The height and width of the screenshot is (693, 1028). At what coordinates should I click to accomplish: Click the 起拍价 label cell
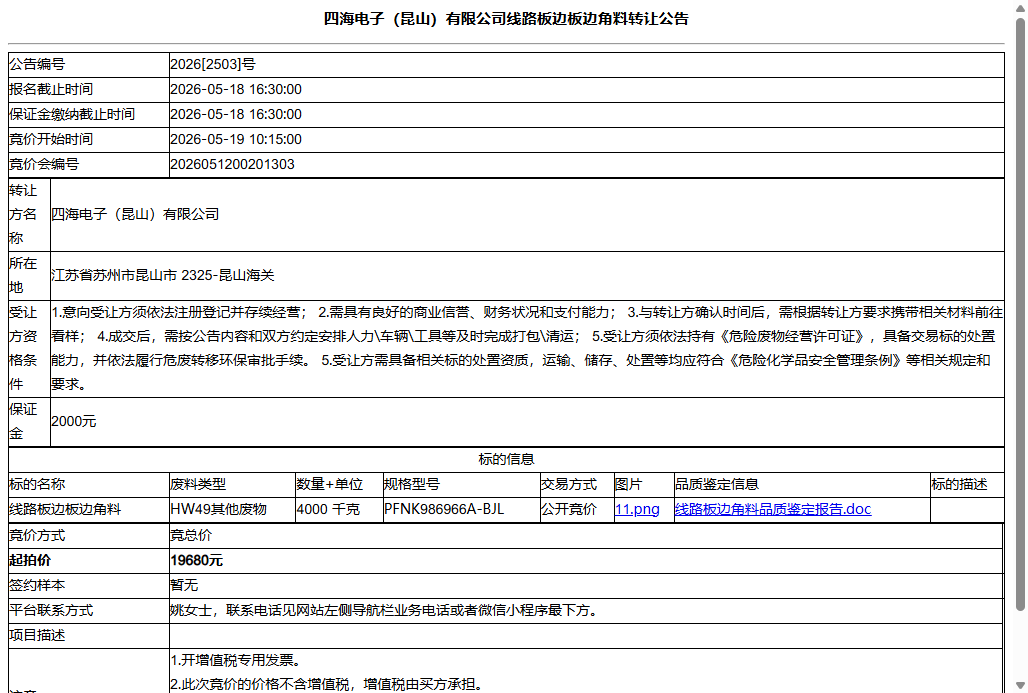pyautogui.click(x=89, y=560)
